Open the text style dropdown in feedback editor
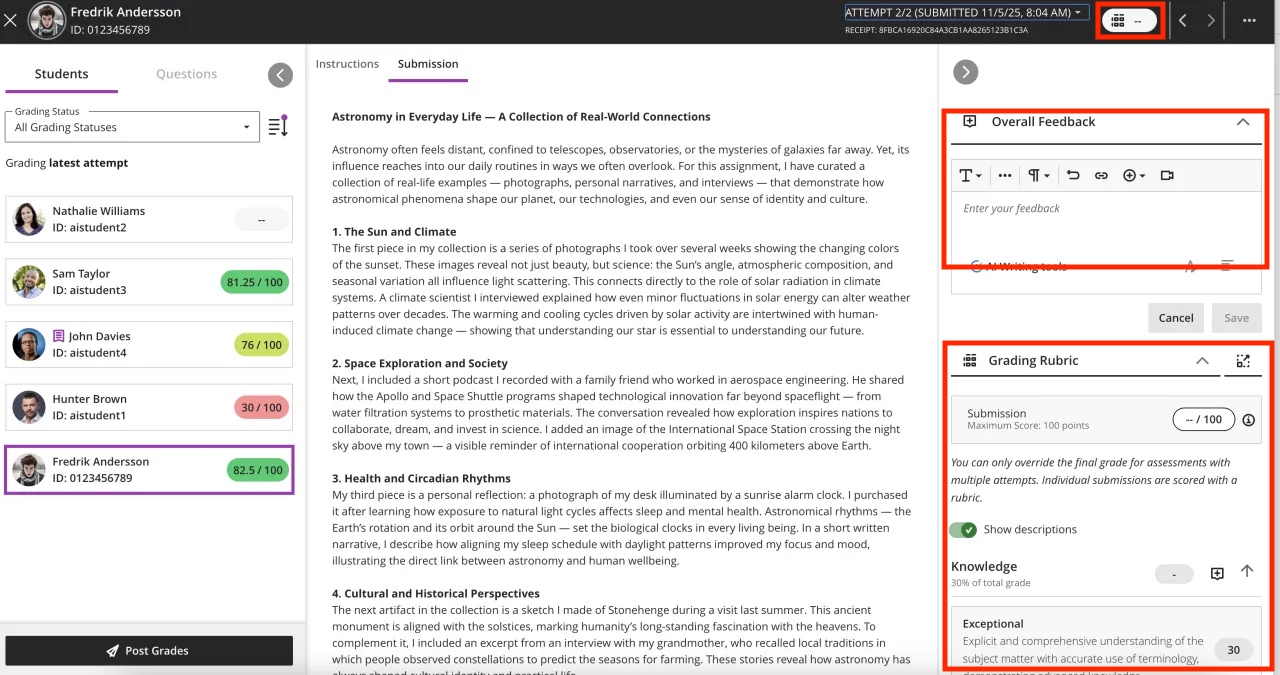This screenshot has height=675, width=1280. pos(968,175)
